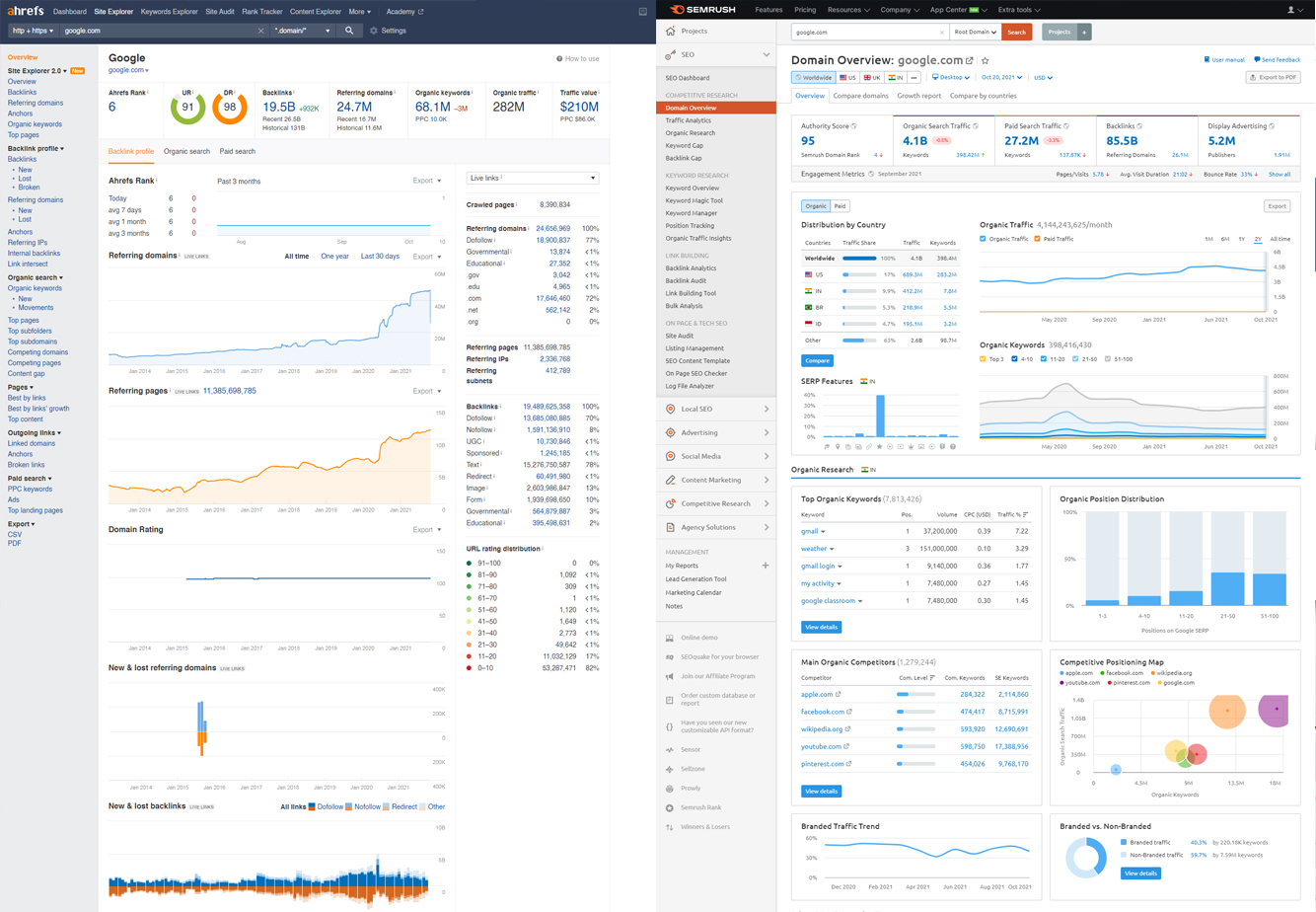This screenshot has height=912, width=1316.
Task: Clear the google.com field in Ahrefs
Action: tap(261, 31)
